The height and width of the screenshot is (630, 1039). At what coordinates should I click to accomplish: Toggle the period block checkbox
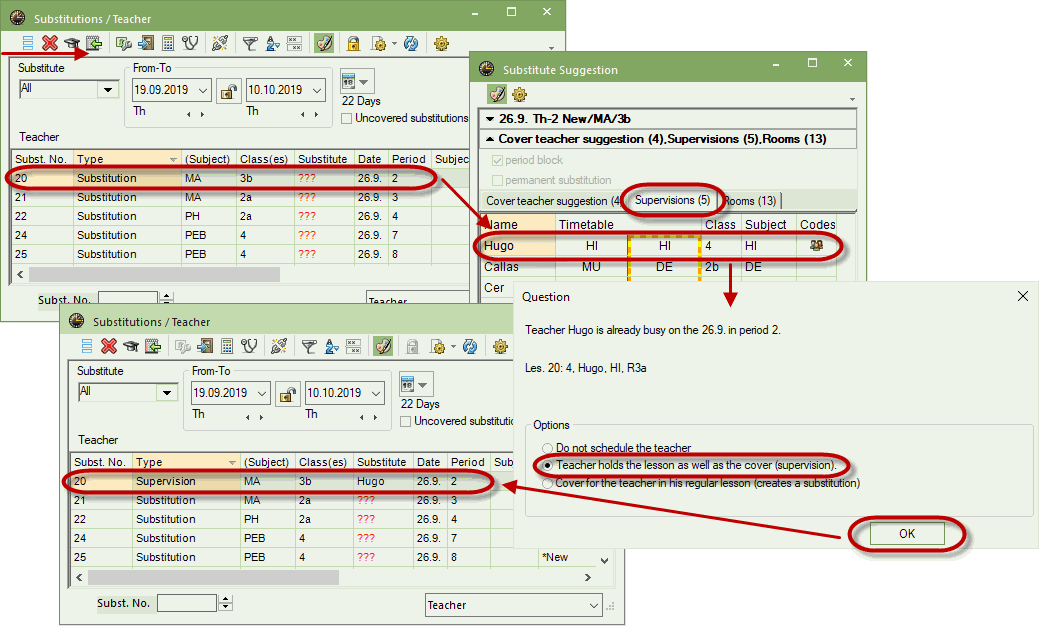point(497,160)
